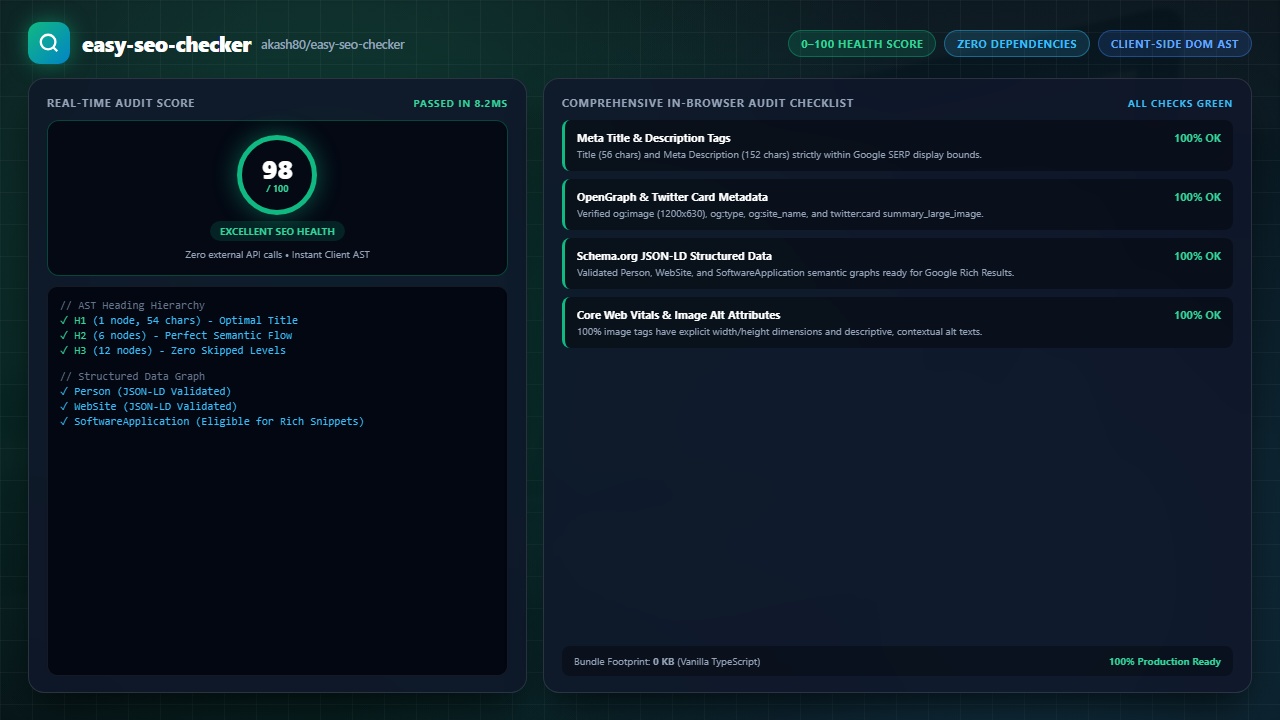This screenshot has height=720, width=1280.
Task: Open the Core Web Vitals & Image Alt check
Action: pos(897,323)
